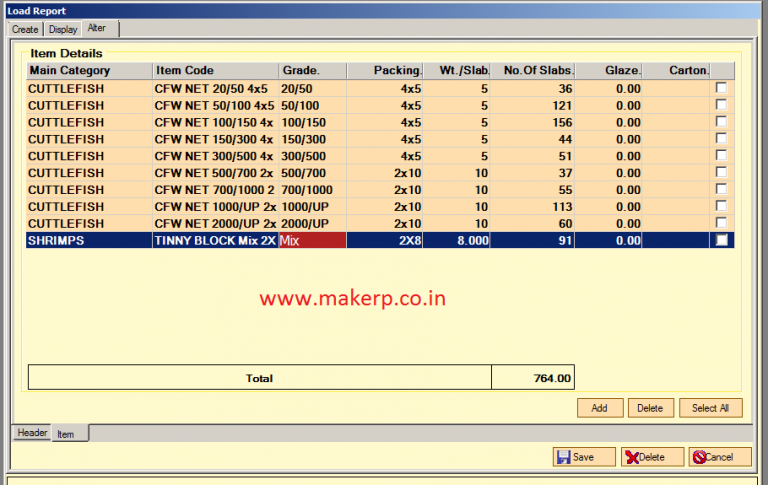This screenshot has width=768, height=485.
Task: Select the CFW NET 100/150 item row
Action: coord(214,122)
